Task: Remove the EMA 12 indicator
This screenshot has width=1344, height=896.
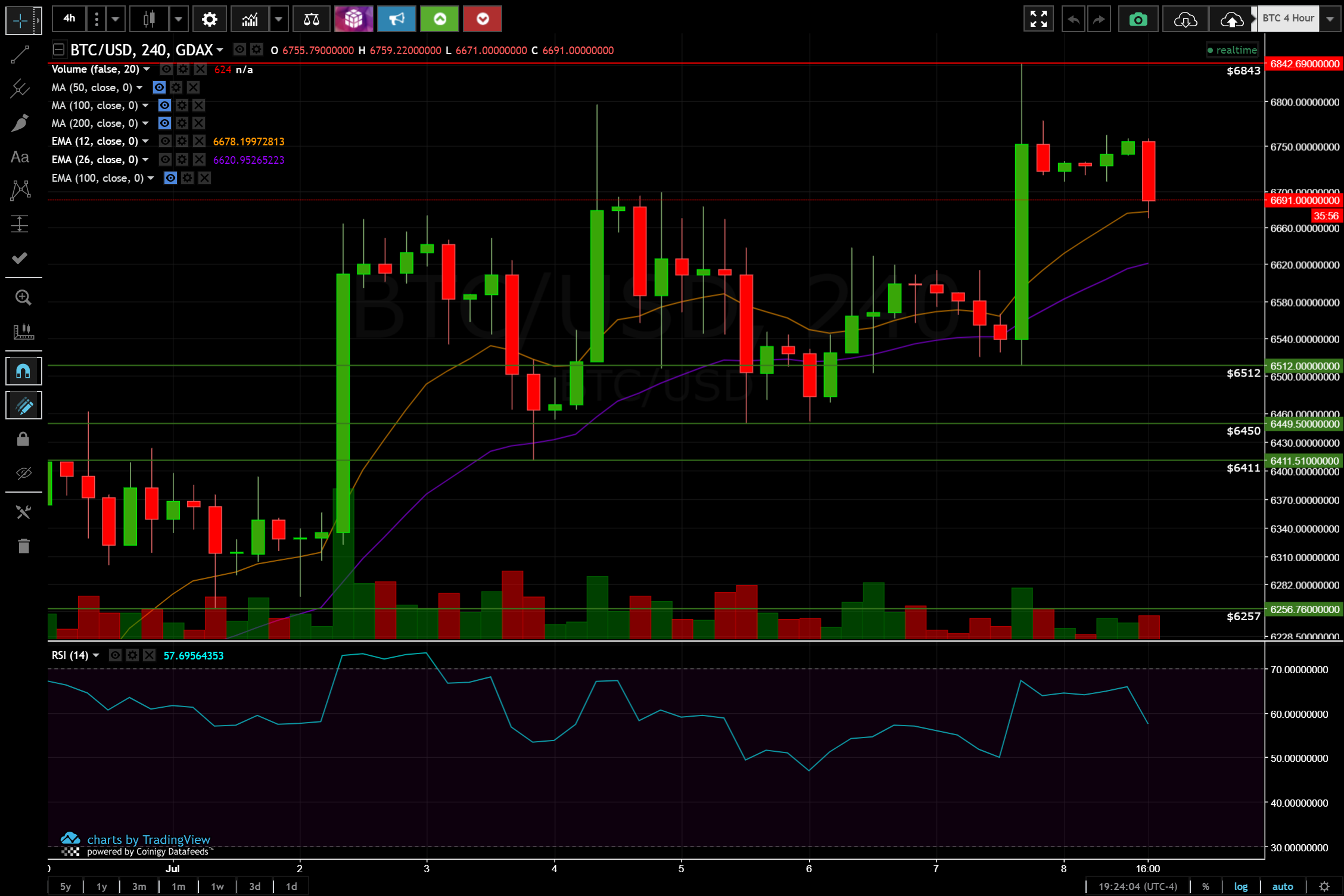Action: click(200, 141)
